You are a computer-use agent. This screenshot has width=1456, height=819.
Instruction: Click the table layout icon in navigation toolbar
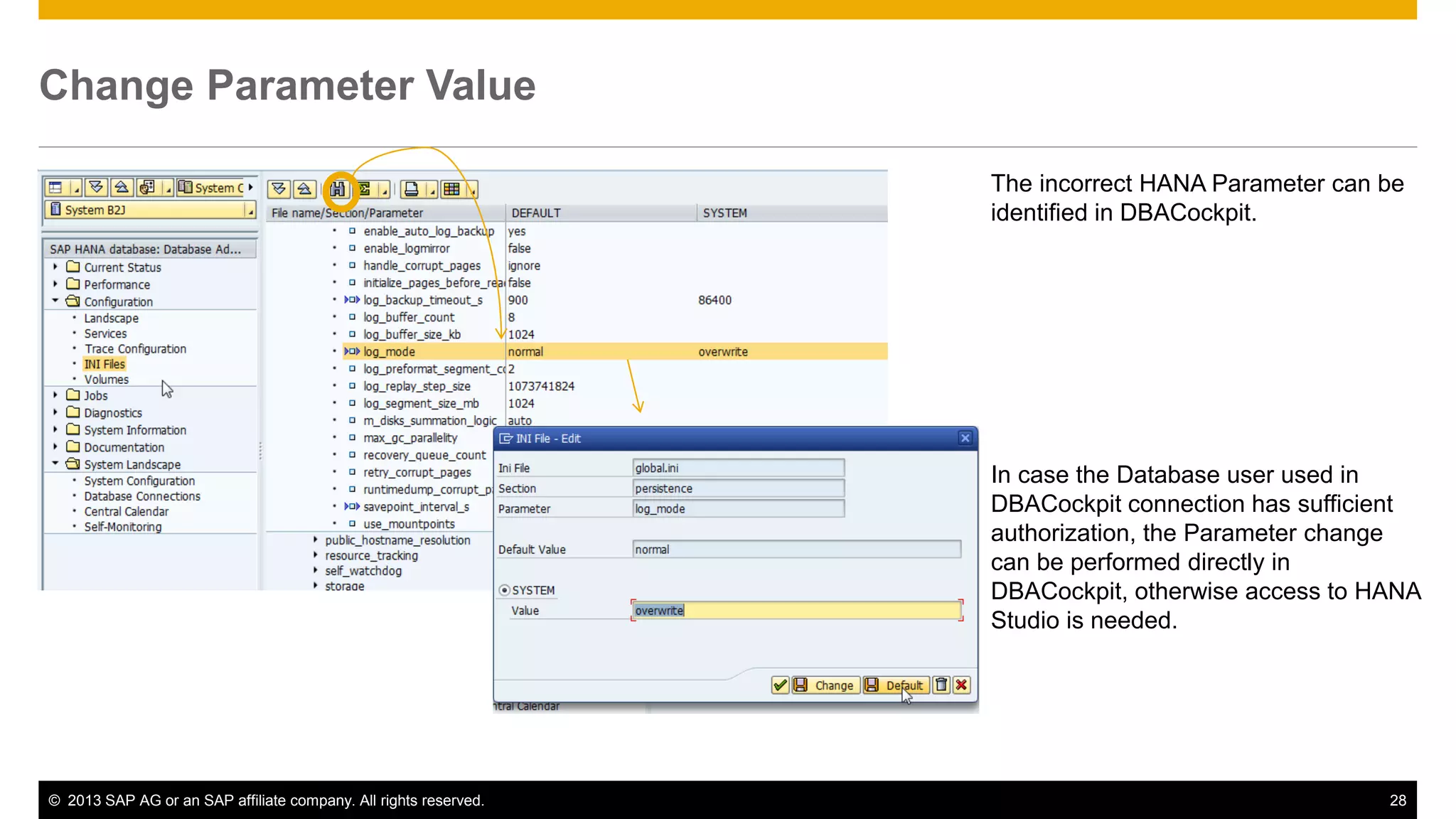[x=56, y=188]
